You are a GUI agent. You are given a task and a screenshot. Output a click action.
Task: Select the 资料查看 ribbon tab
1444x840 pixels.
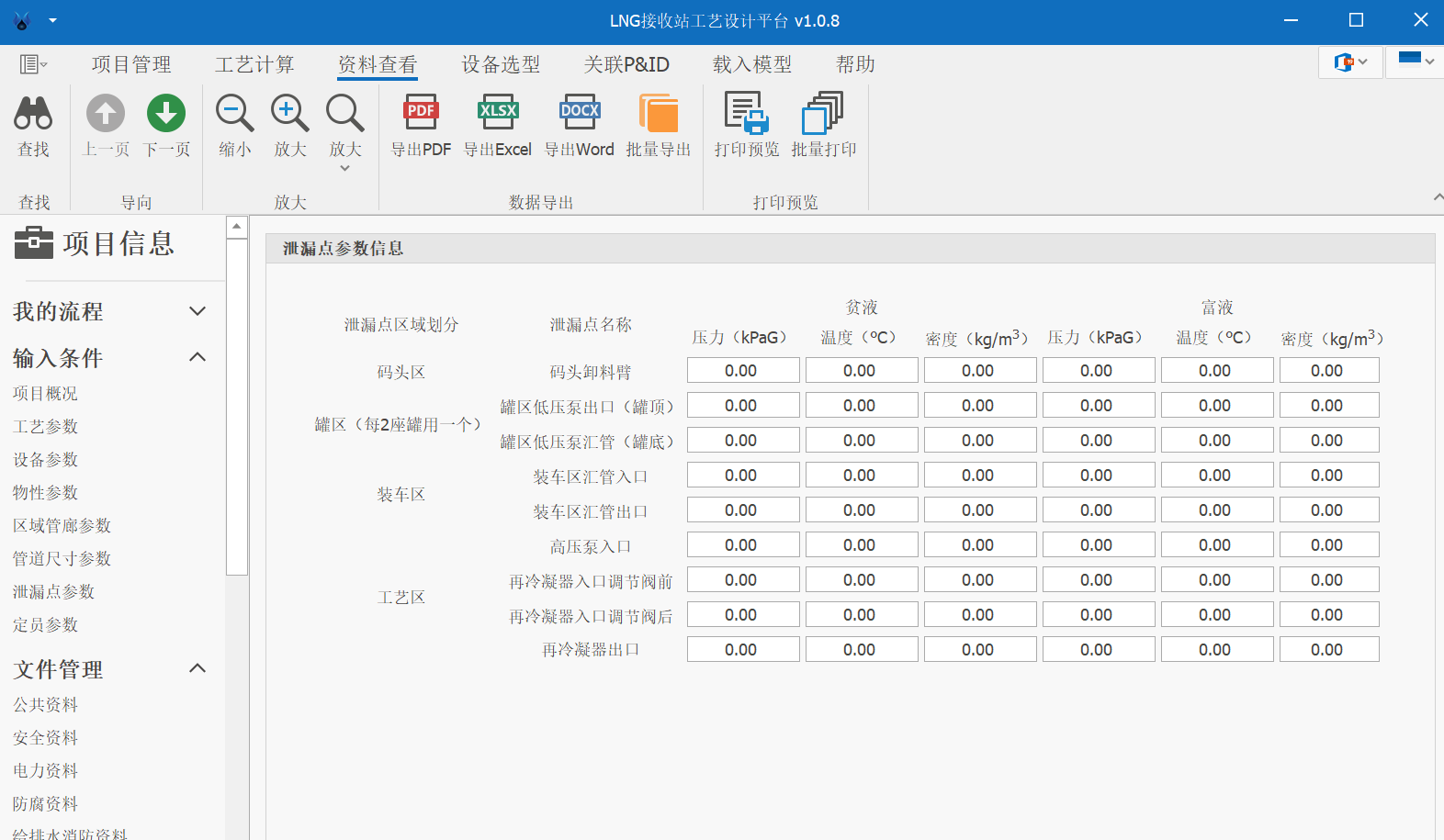(x=378, y=64)
